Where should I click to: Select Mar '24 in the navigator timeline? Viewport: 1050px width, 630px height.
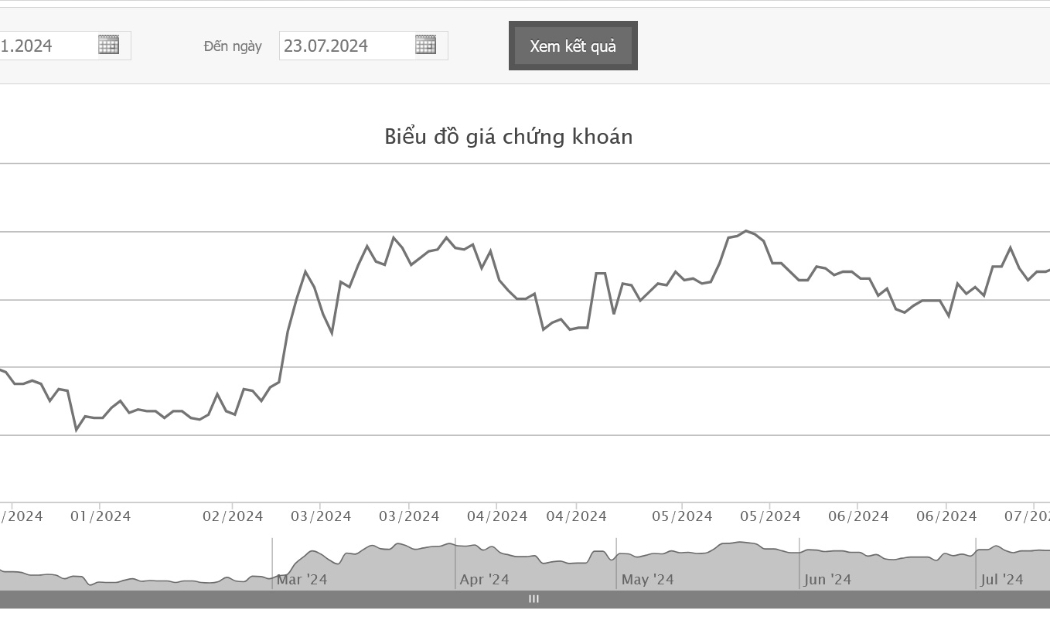302,579
